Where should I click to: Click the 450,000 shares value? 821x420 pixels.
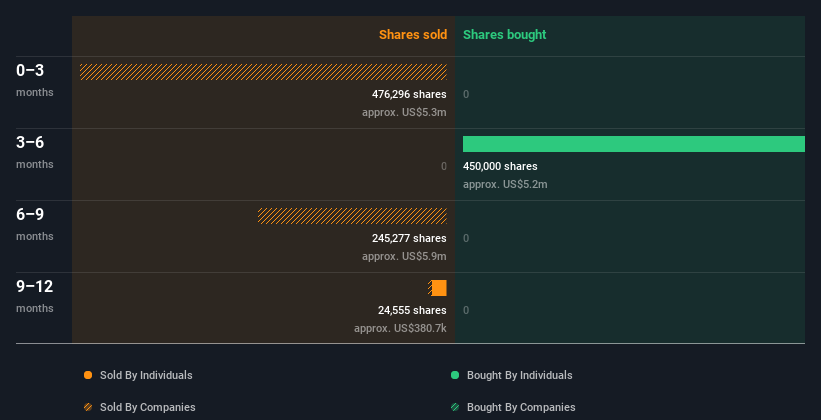coord(500,166)
